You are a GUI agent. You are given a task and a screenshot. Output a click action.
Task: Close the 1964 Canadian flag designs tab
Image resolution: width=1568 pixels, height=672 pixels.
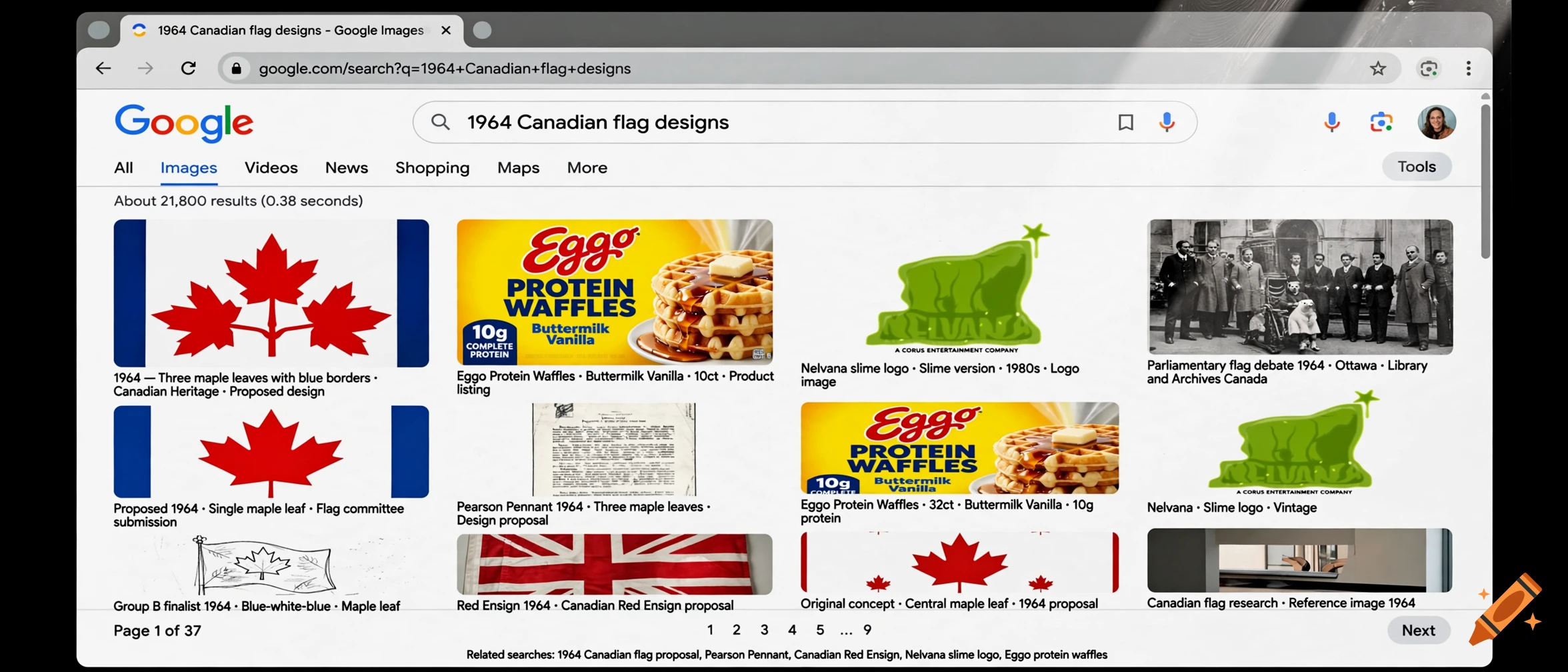tap(446, 30)
